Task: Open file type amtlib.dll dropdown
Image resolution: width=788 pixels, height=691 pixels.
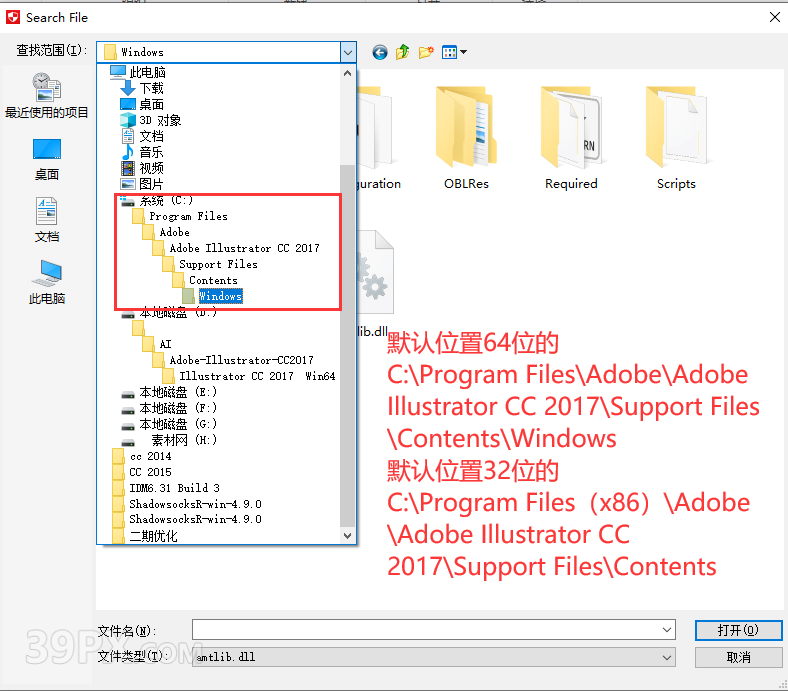Action: (x=434, y=657)
